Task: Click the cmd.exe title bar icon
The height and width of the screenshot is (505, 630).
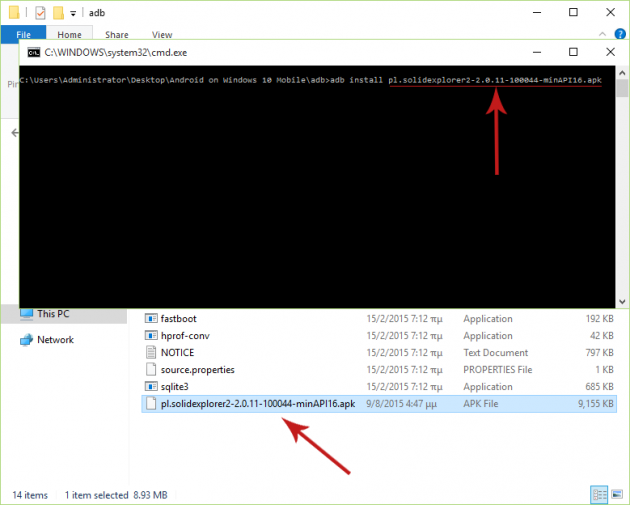Action: (34, 53)
